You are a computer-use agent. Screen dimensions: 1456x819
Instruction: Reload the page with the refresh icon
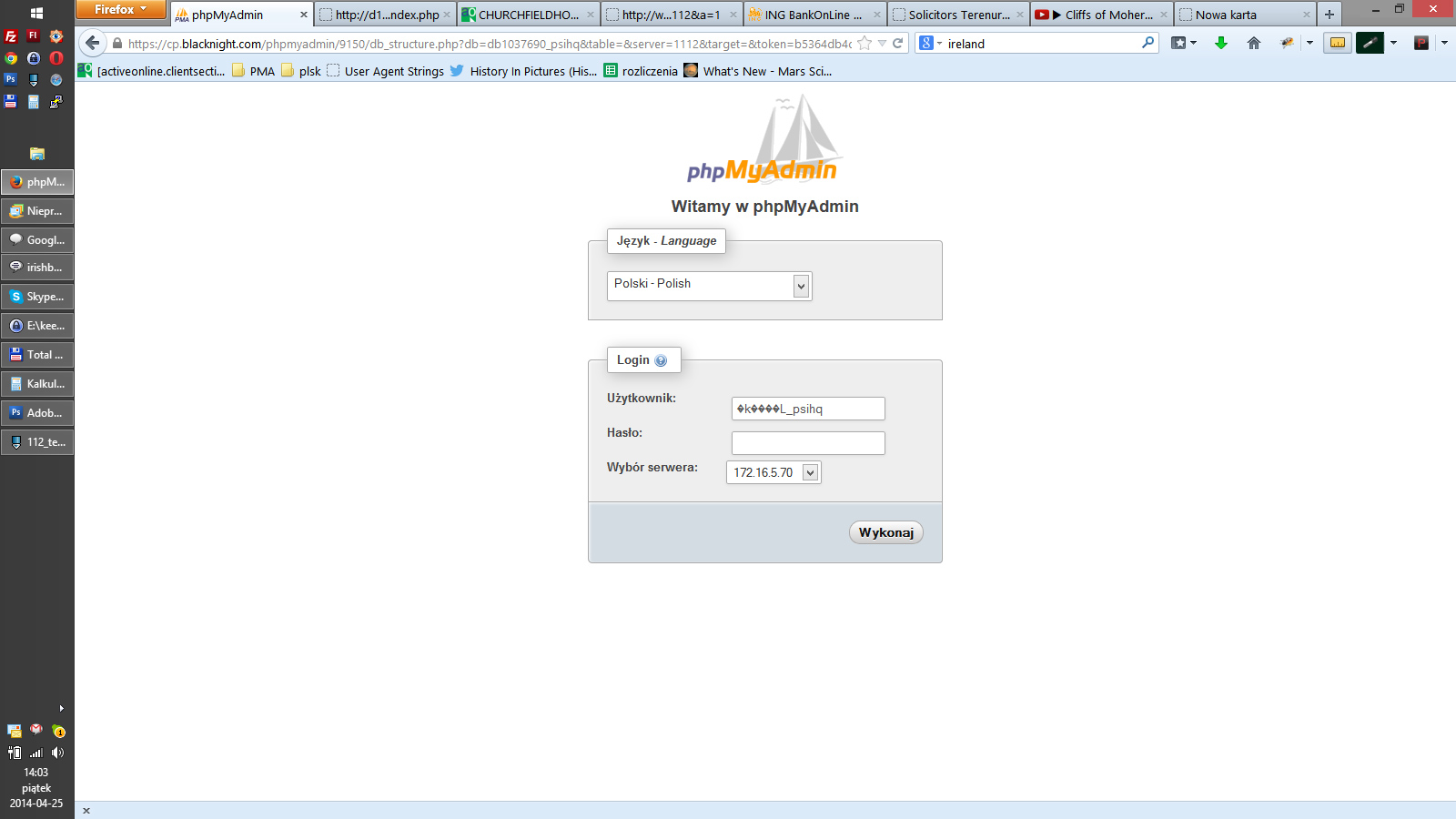(x=898, y=43)
